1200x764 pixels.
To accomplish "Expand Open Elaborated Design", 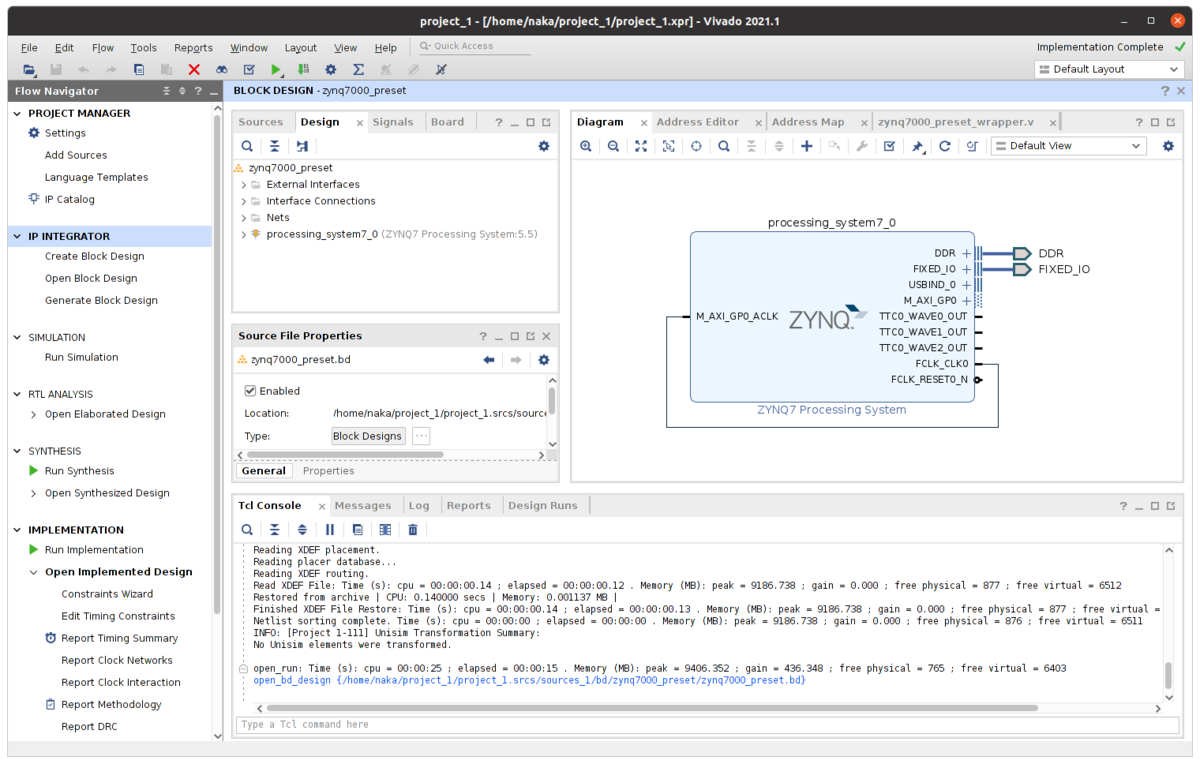I will pyautogui.click(x=33, y=415).
